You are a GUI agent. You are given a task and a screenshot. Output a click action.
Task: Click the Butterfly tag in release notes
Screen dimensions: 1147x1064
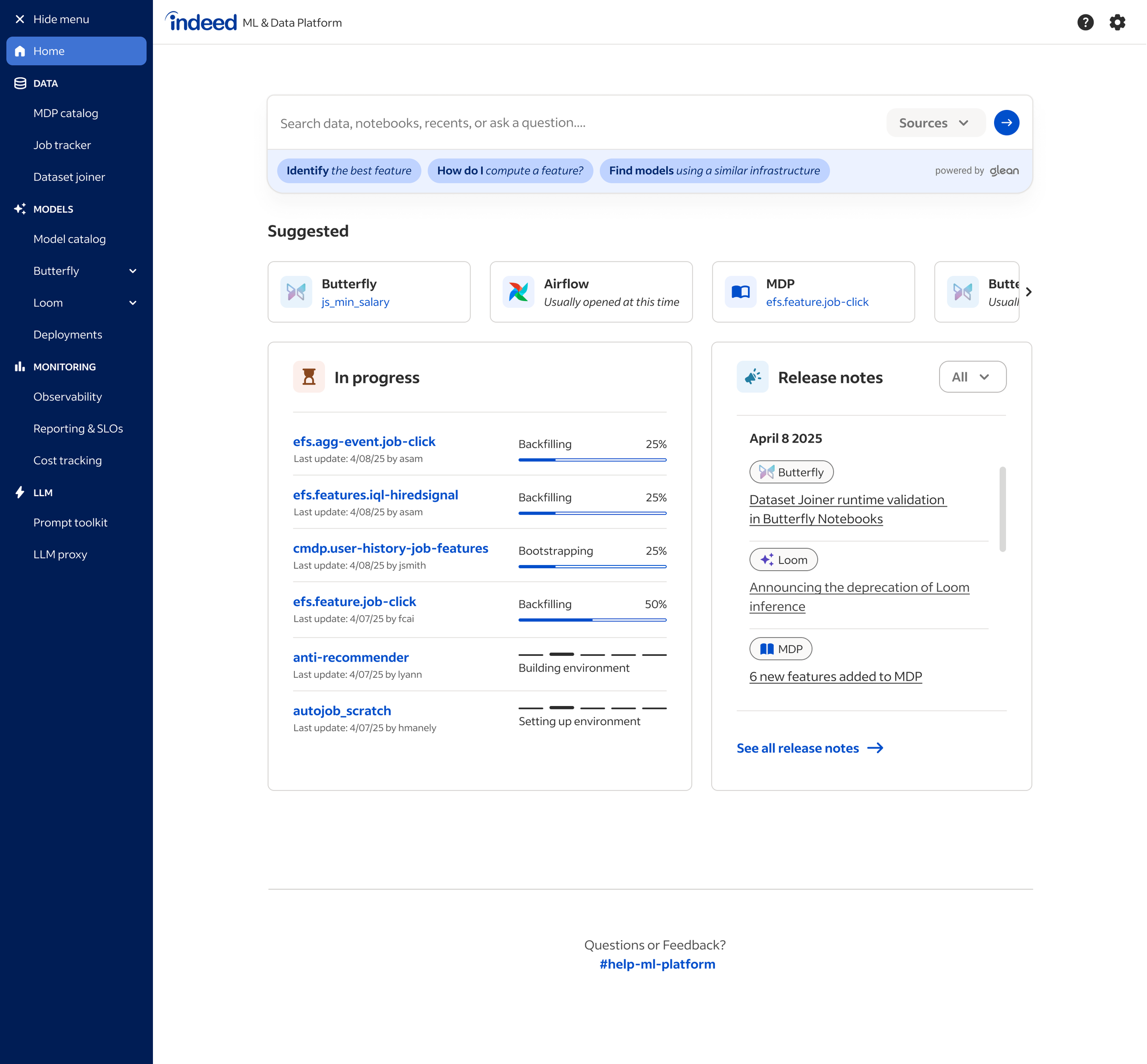[791, 472]
